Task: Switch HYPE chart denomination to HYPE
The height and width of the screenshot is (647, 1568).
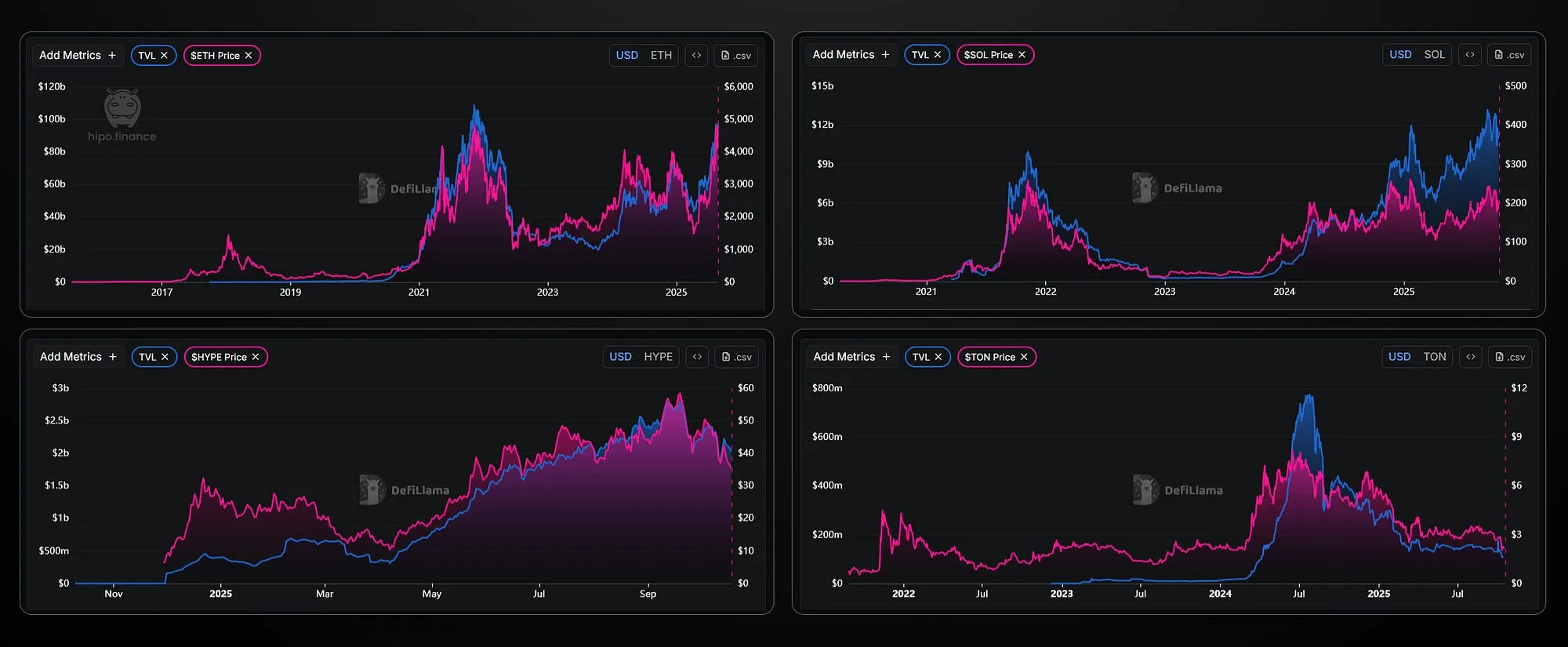Action: 659,357
